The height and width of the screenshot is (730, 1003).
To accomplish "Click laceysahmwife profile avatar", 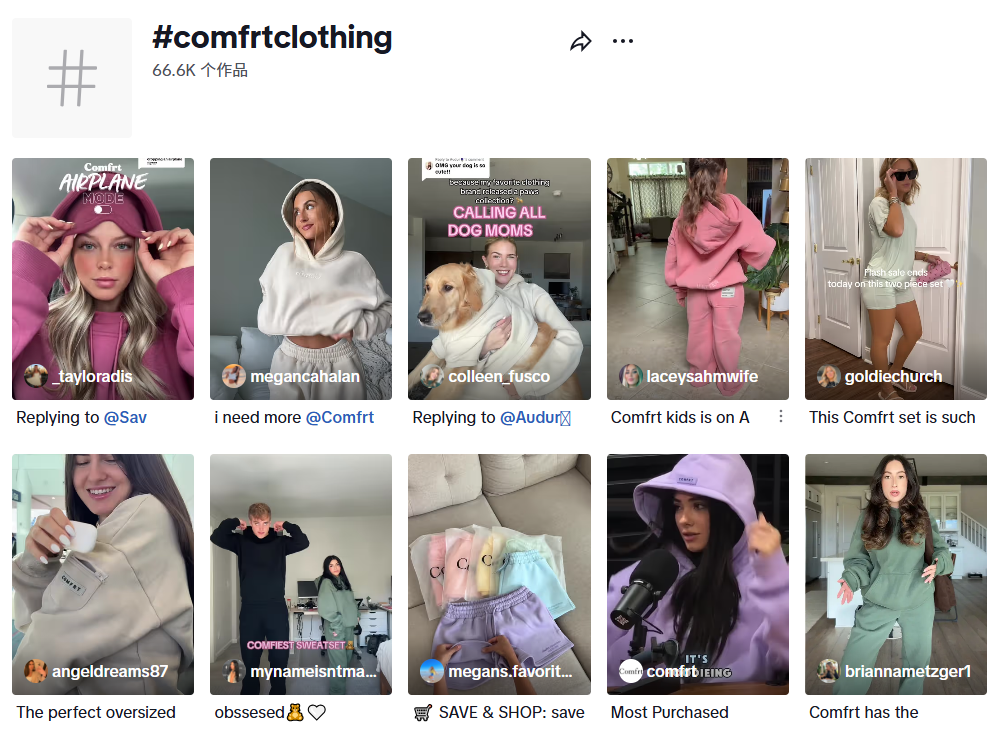I will [x=630, y=376].
